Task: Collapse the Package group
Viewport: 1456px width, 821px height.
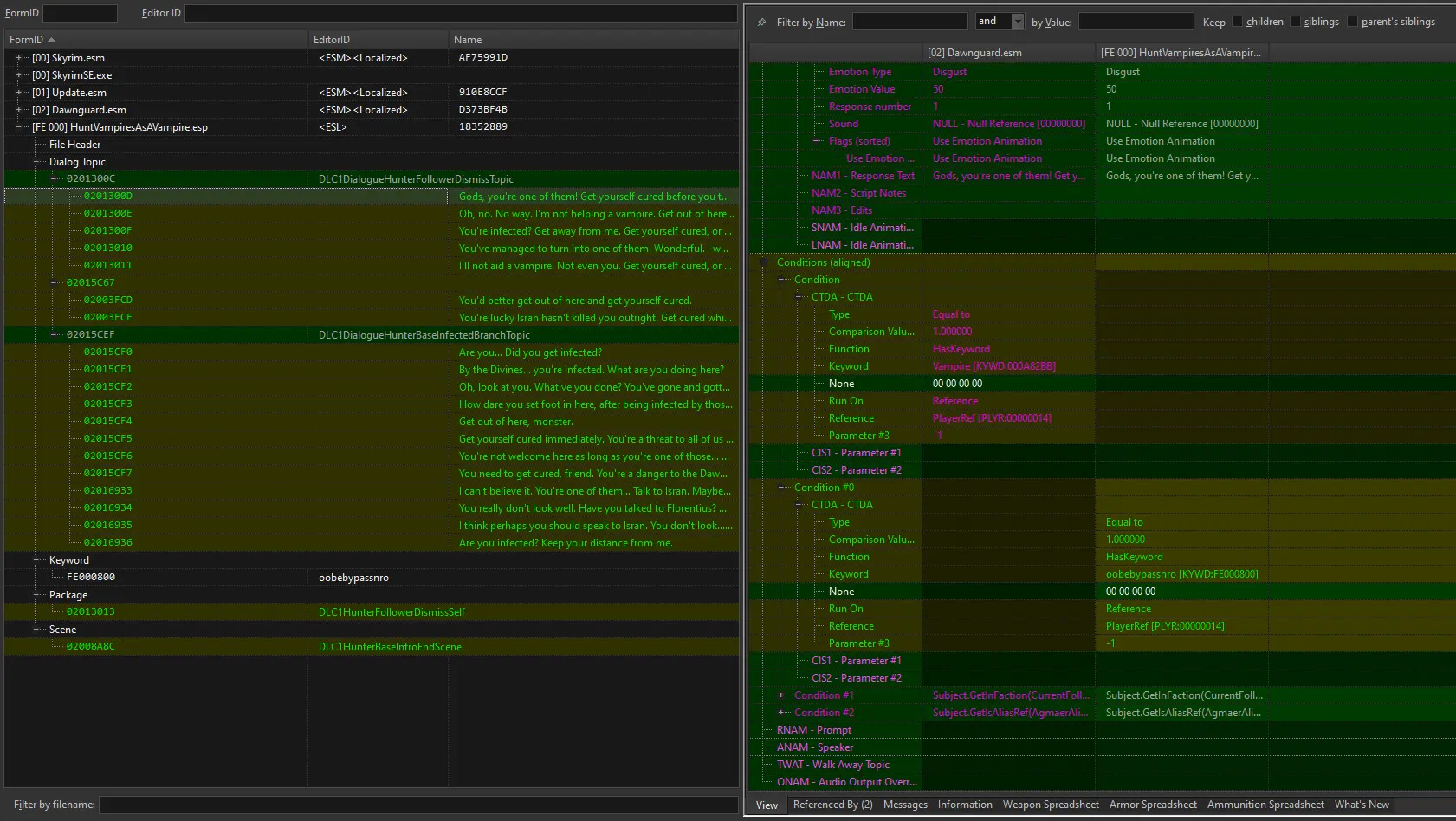Action: tap(36, 595)
